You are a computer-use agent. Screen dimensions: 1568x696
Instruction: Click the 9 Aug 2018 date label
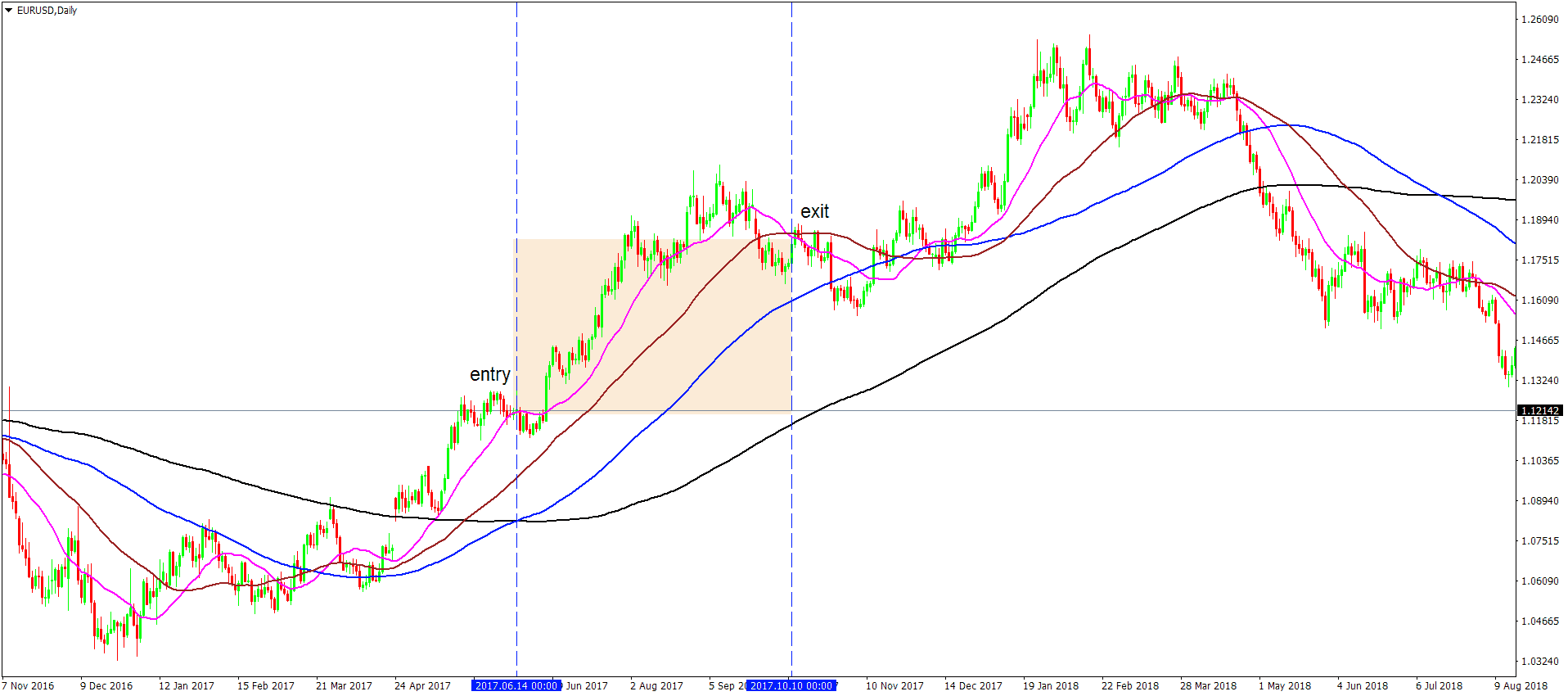tap(1521, 685)
